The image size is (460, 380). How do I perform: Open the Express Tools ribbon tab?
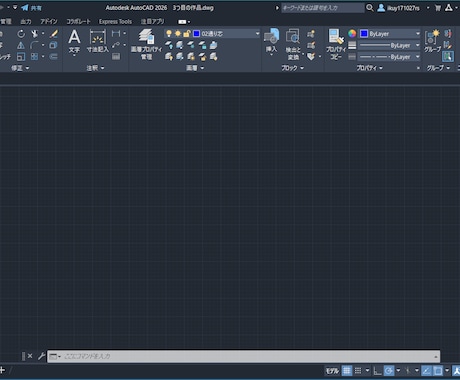coord(115,22)
